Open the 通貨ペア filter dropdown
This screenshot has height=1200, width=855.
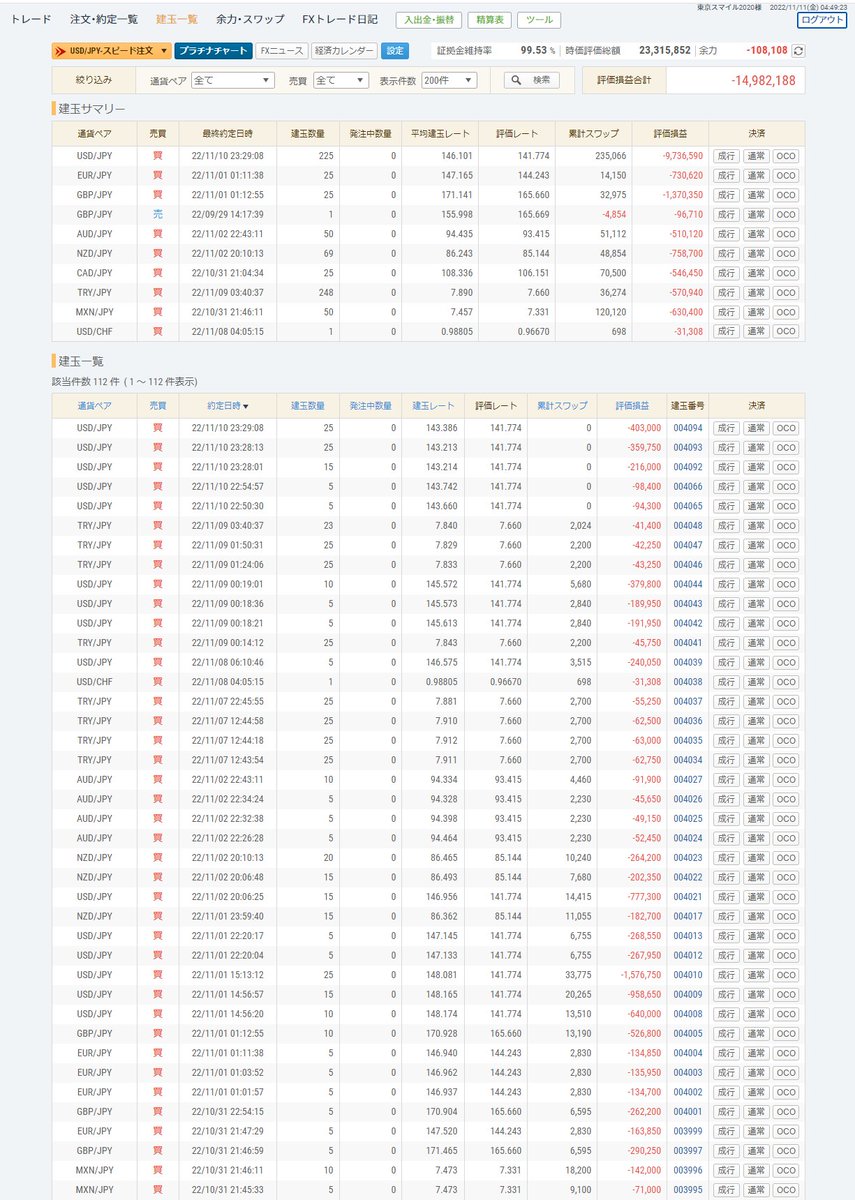click(234, 80)
